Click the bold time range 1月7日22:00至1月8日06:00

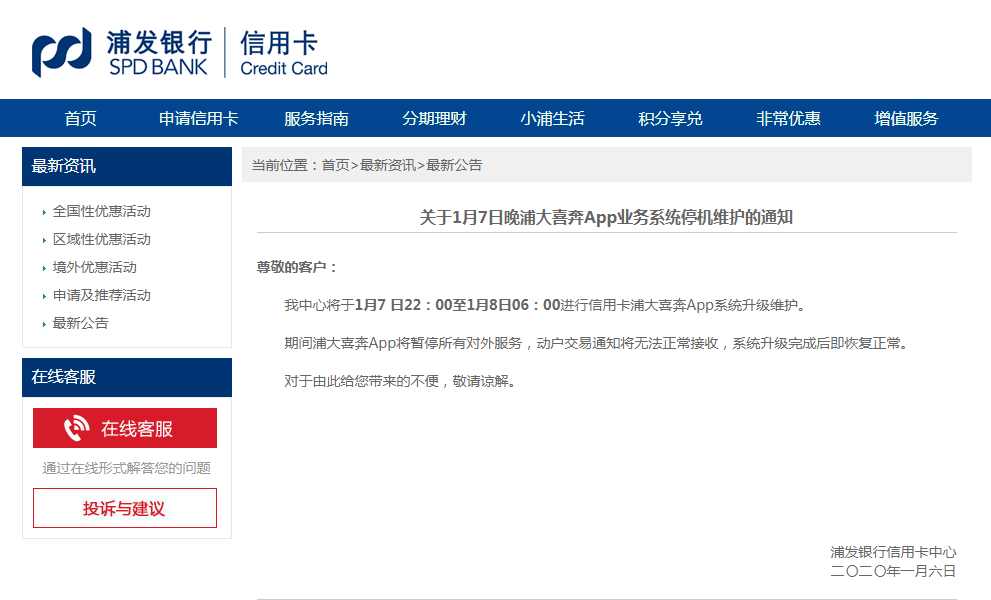458,305
